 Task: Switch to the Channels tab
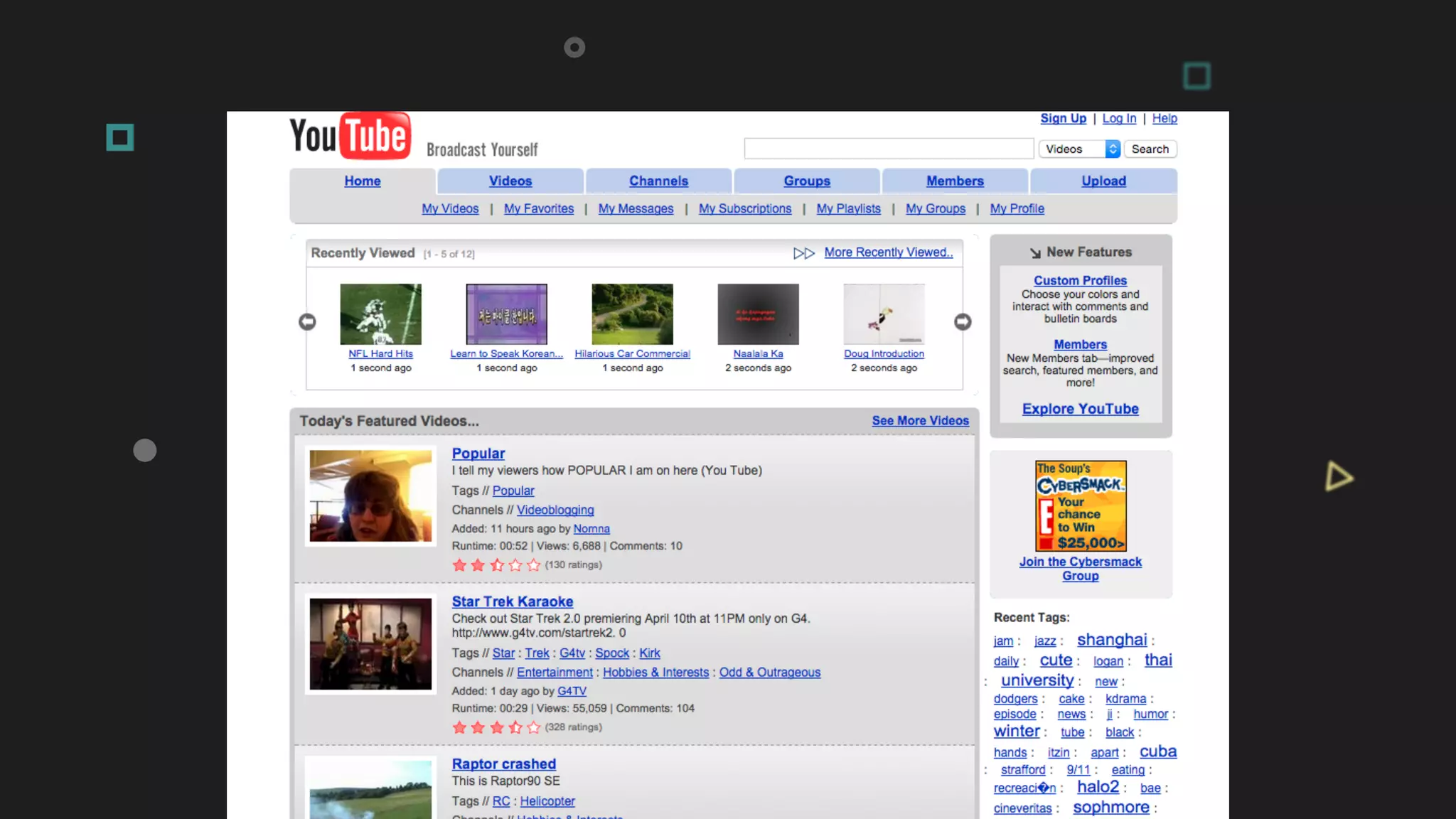658,181
